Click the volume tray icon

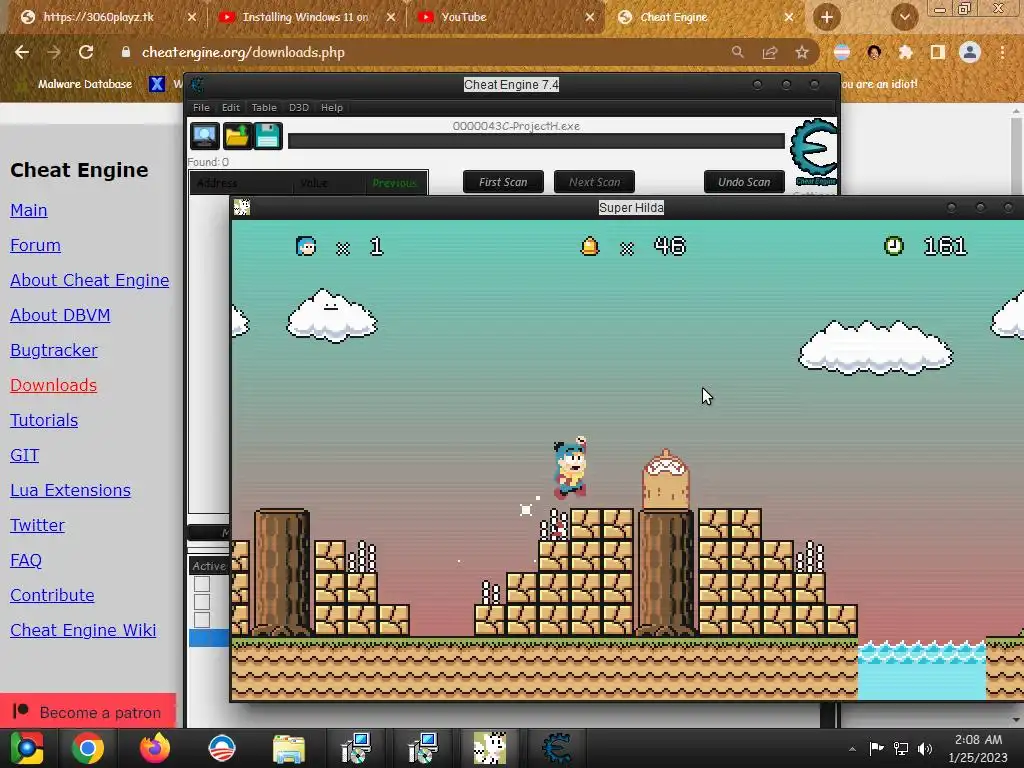[925, 749]
